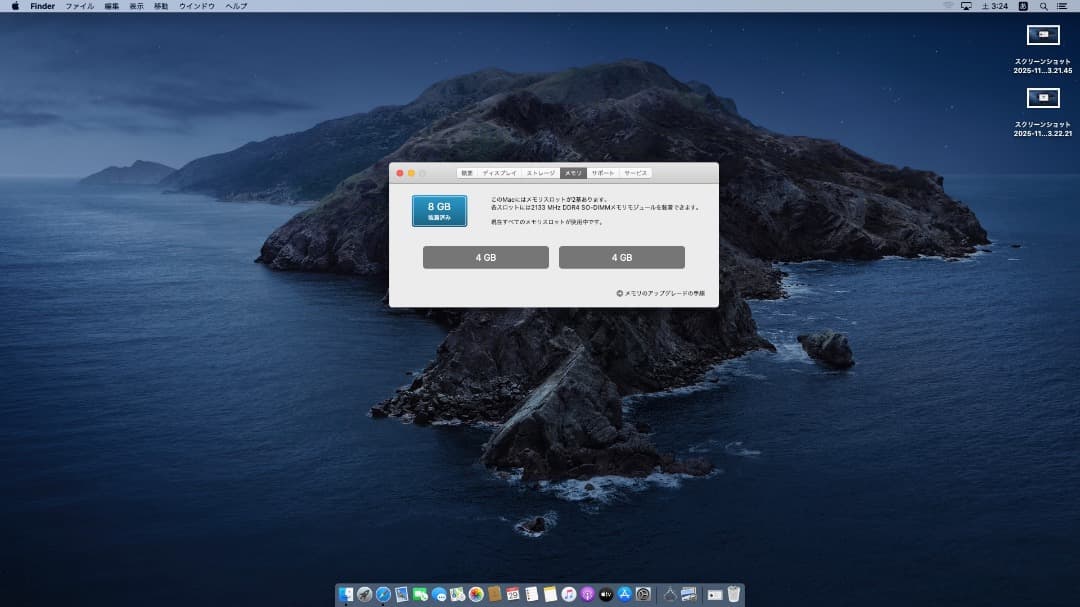This screenshot has height=607, width=1080.
Task: Open Spotlight search in the menu bar
Action: coord(1044,6)
